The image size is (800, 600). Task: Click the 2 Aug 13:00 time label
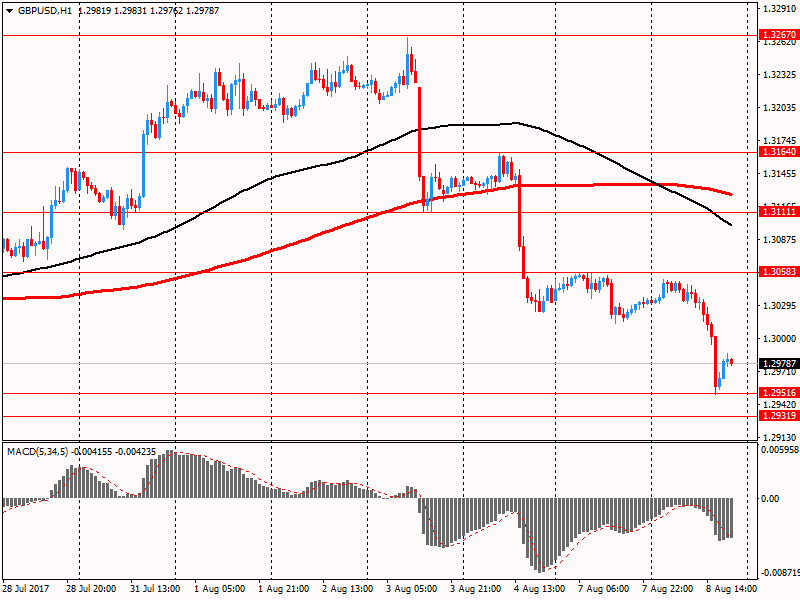(x=347, y=589)
